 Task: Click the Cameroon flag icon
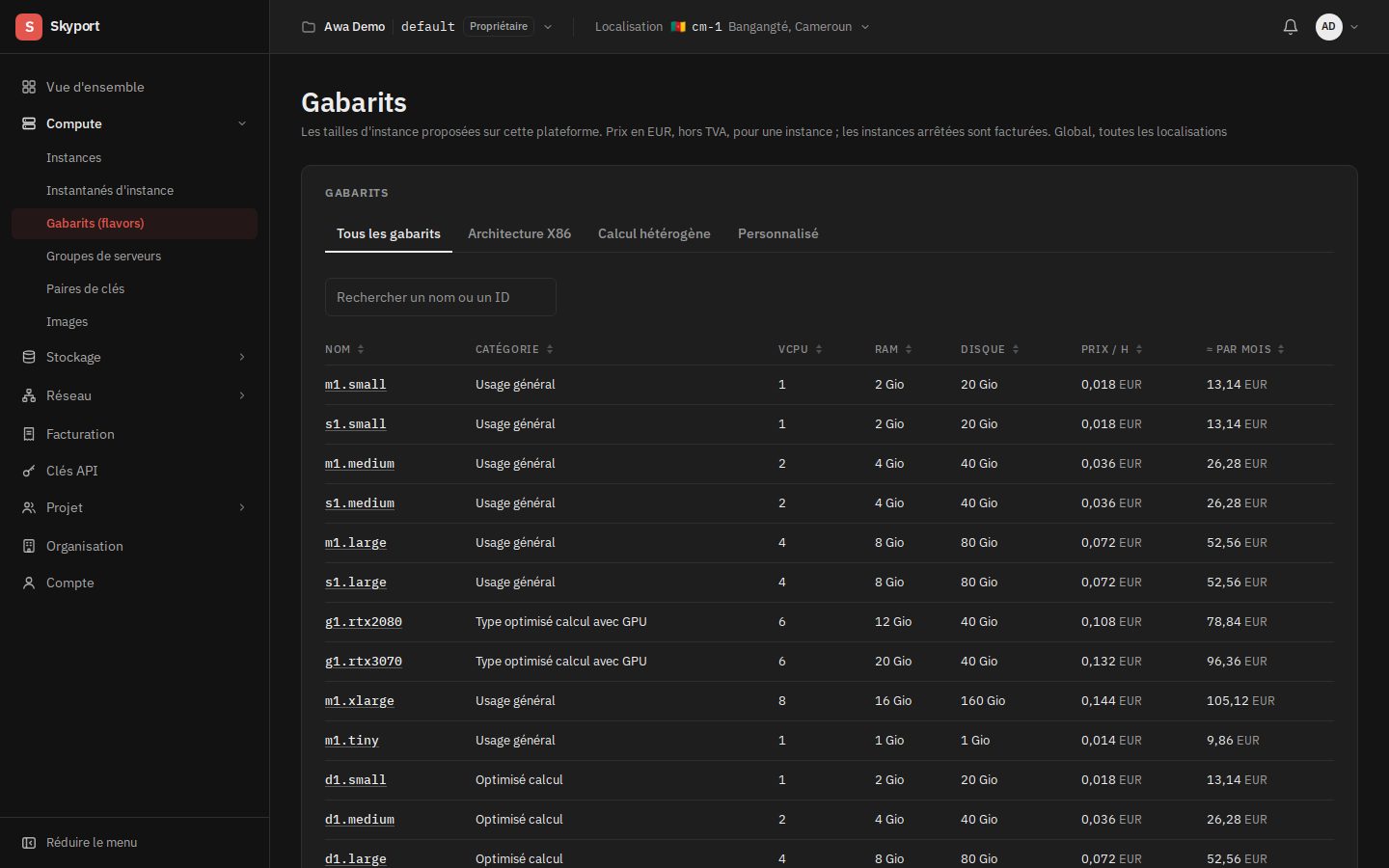coord(678,27)
